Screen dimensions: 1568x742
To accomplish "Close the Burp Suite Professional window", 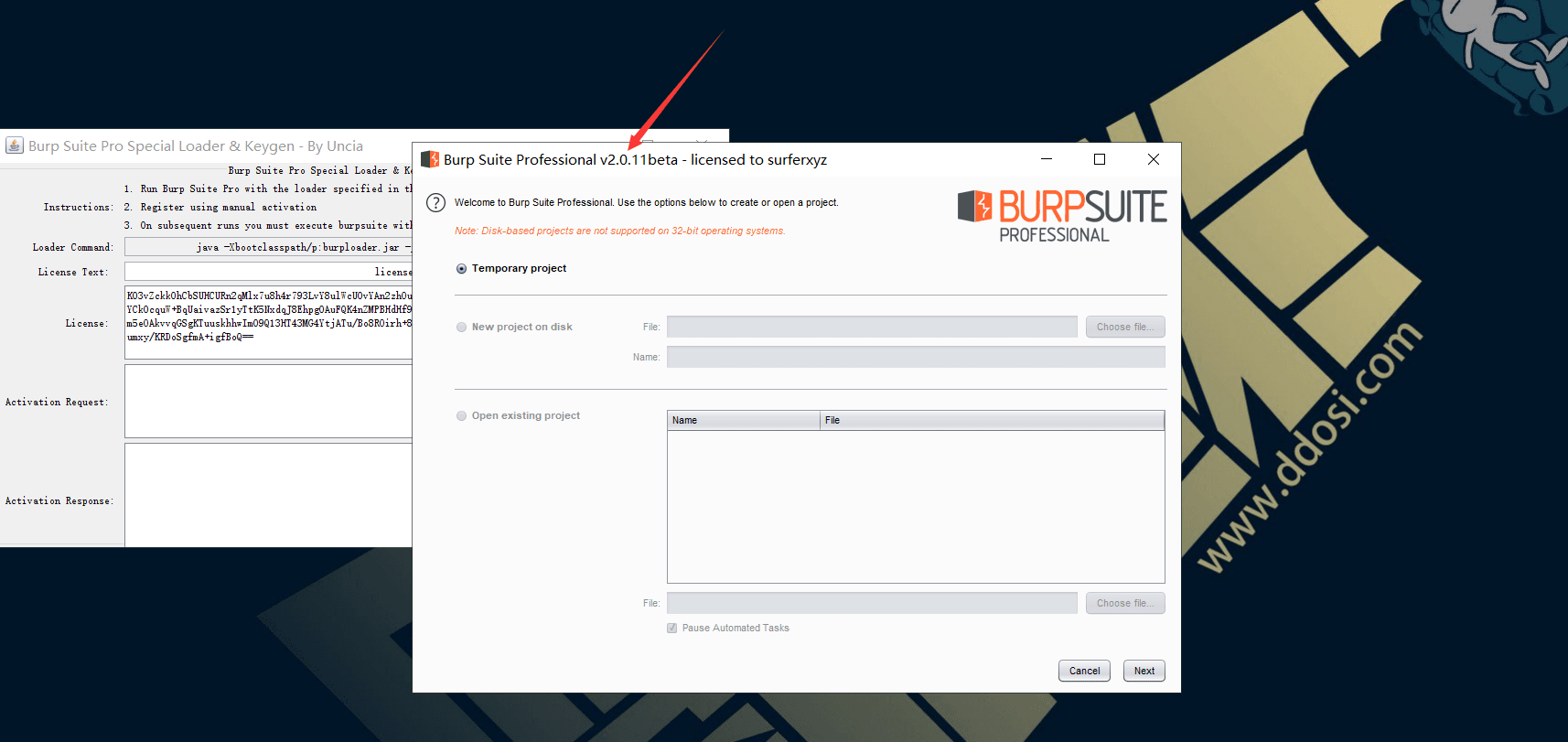I will pyautogui.click(x=1154, y=159).
